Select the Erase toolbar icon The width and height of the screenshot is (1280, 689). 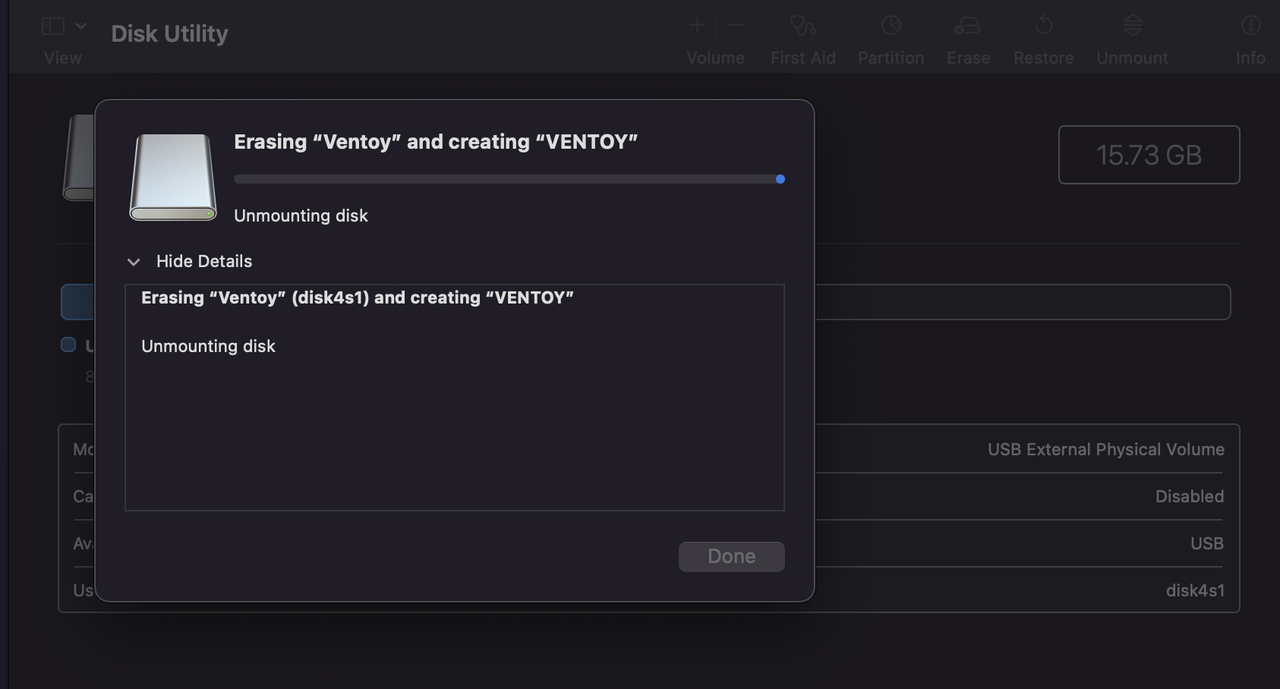[967, 26]
